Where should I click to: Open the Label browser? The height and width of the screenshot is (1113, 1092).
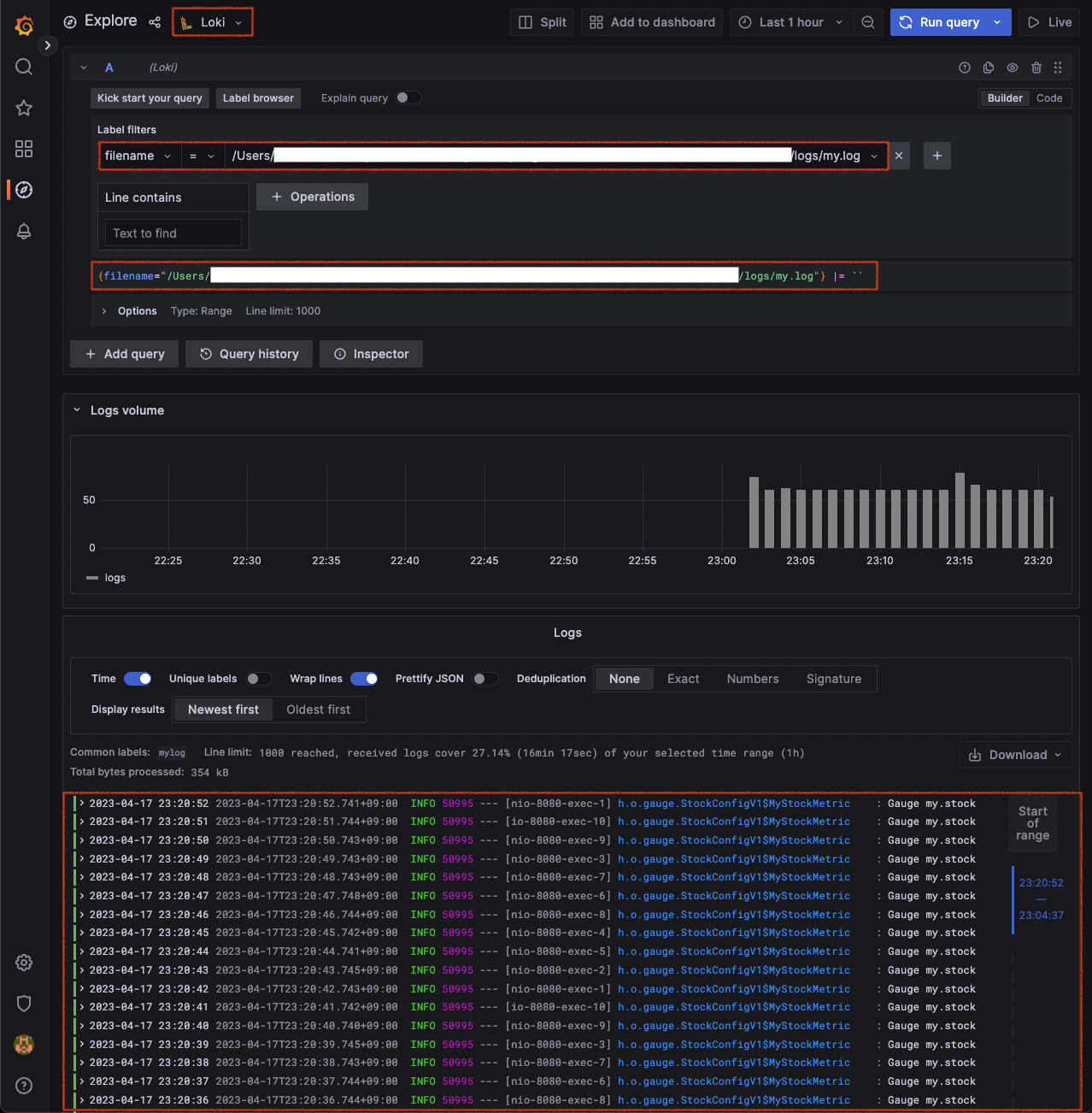tap(258, 98)
